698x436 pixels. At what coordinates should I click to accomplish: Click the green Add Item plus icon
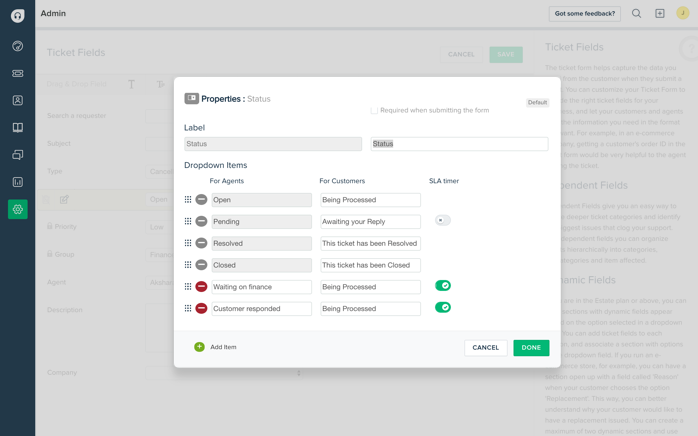coord(199,347)
